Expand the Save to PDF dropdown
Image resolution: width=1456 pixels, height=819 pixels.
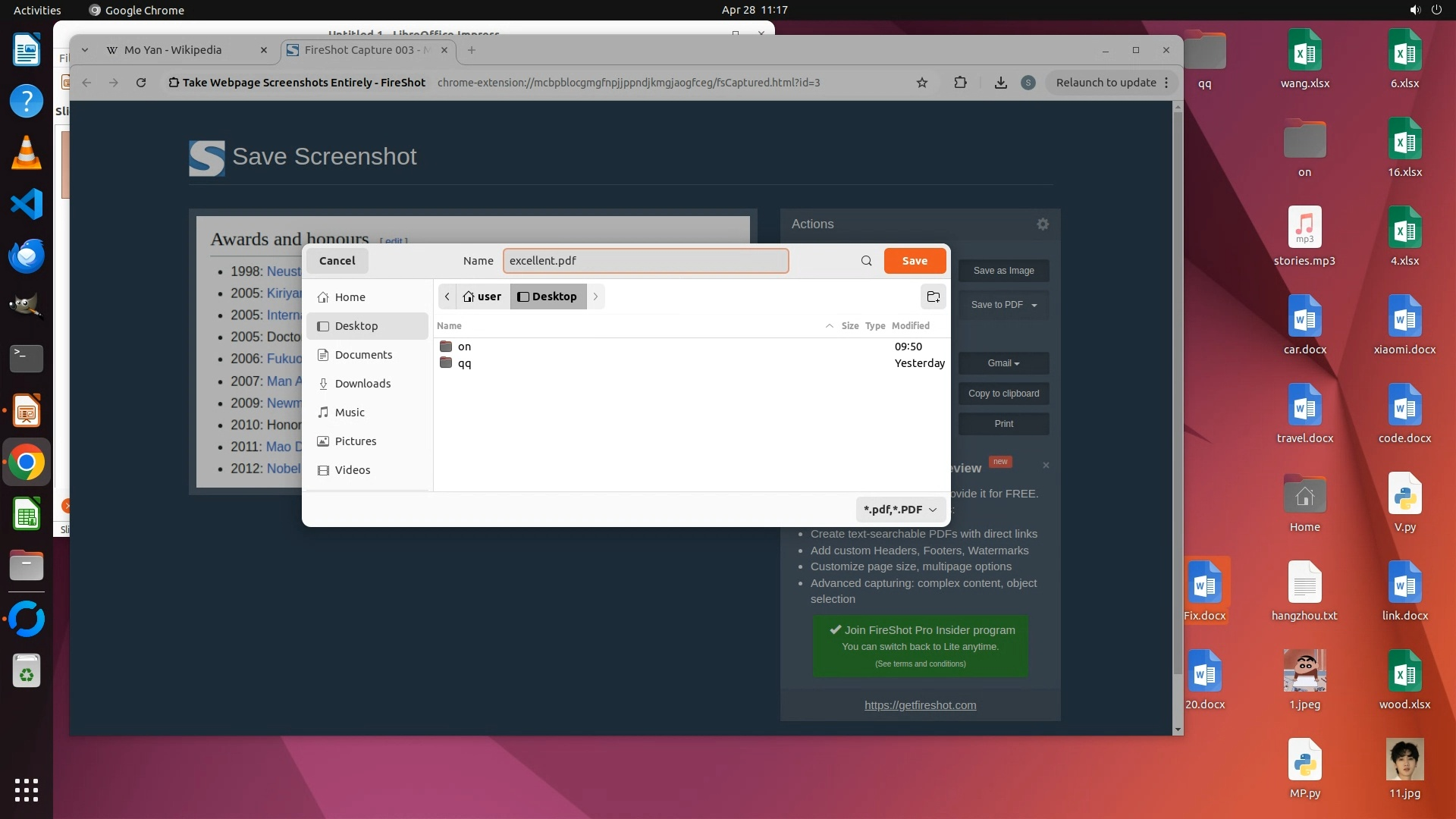coord(1034,305)
